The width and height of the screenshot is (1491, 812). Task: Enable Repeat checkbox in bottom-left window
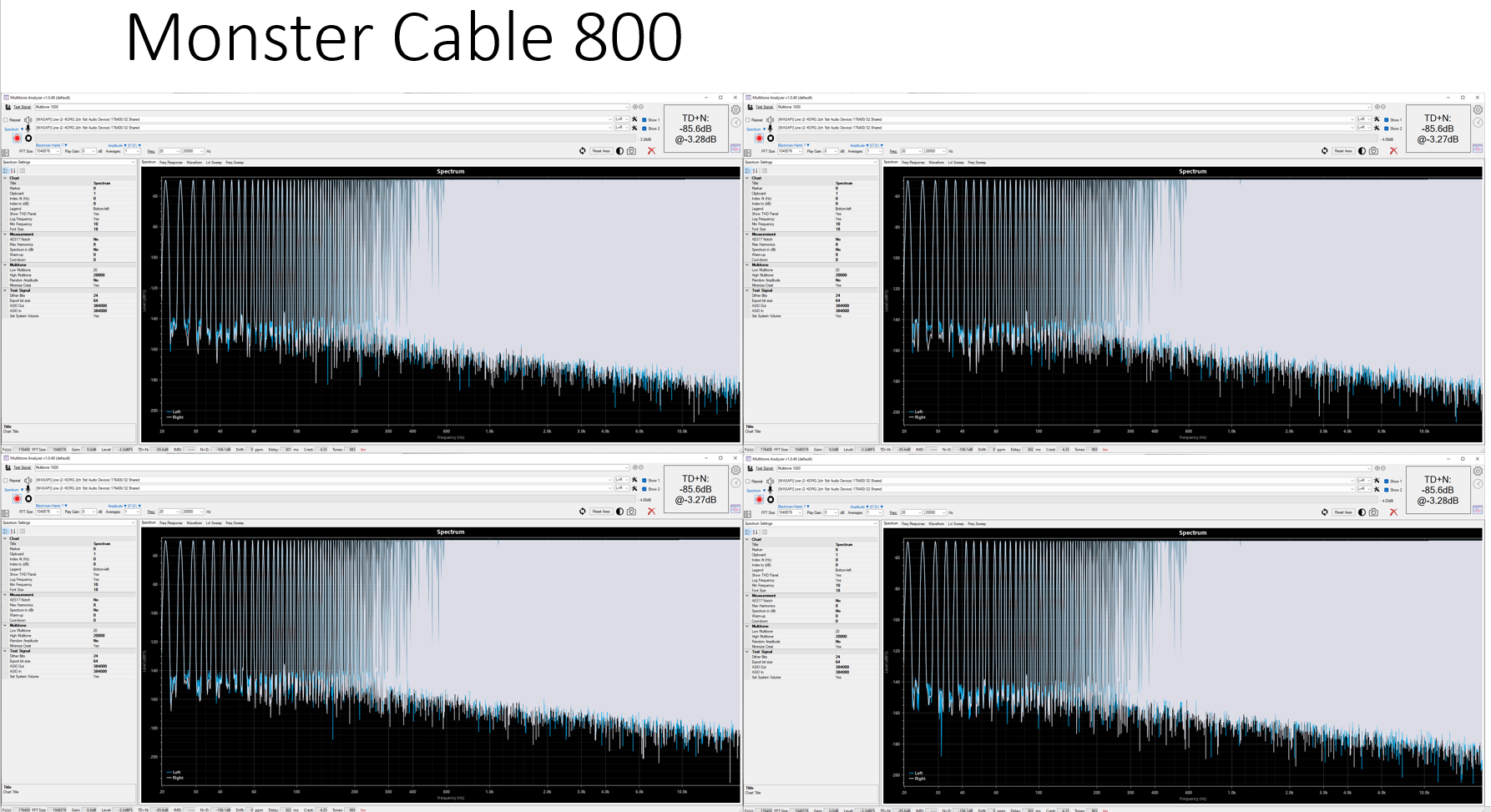pyautogui.click(x=6, y=480)
